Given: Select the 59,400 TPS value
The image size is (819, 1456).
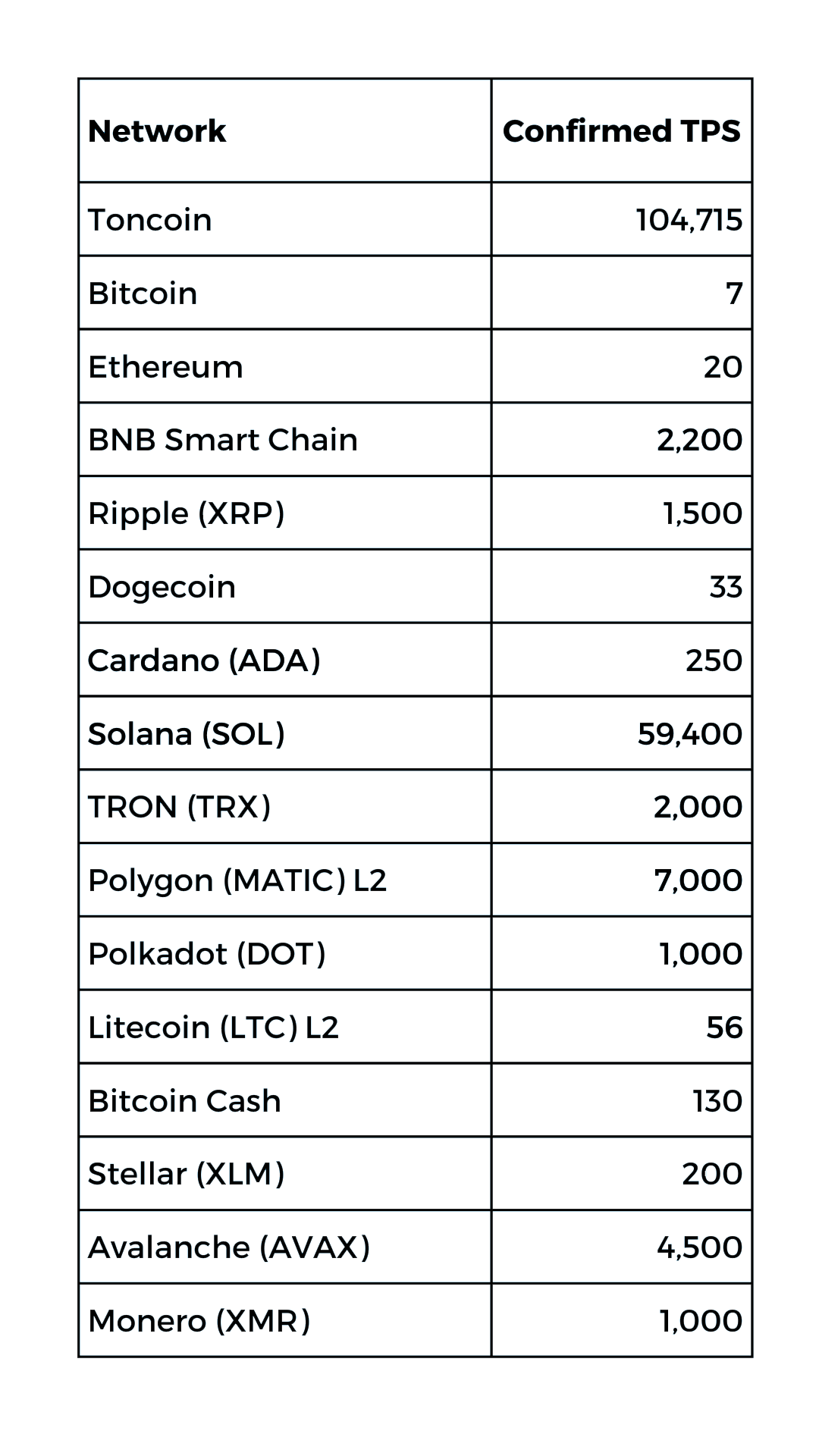Looking at the screenshot, I should click(x=689, y=734).
